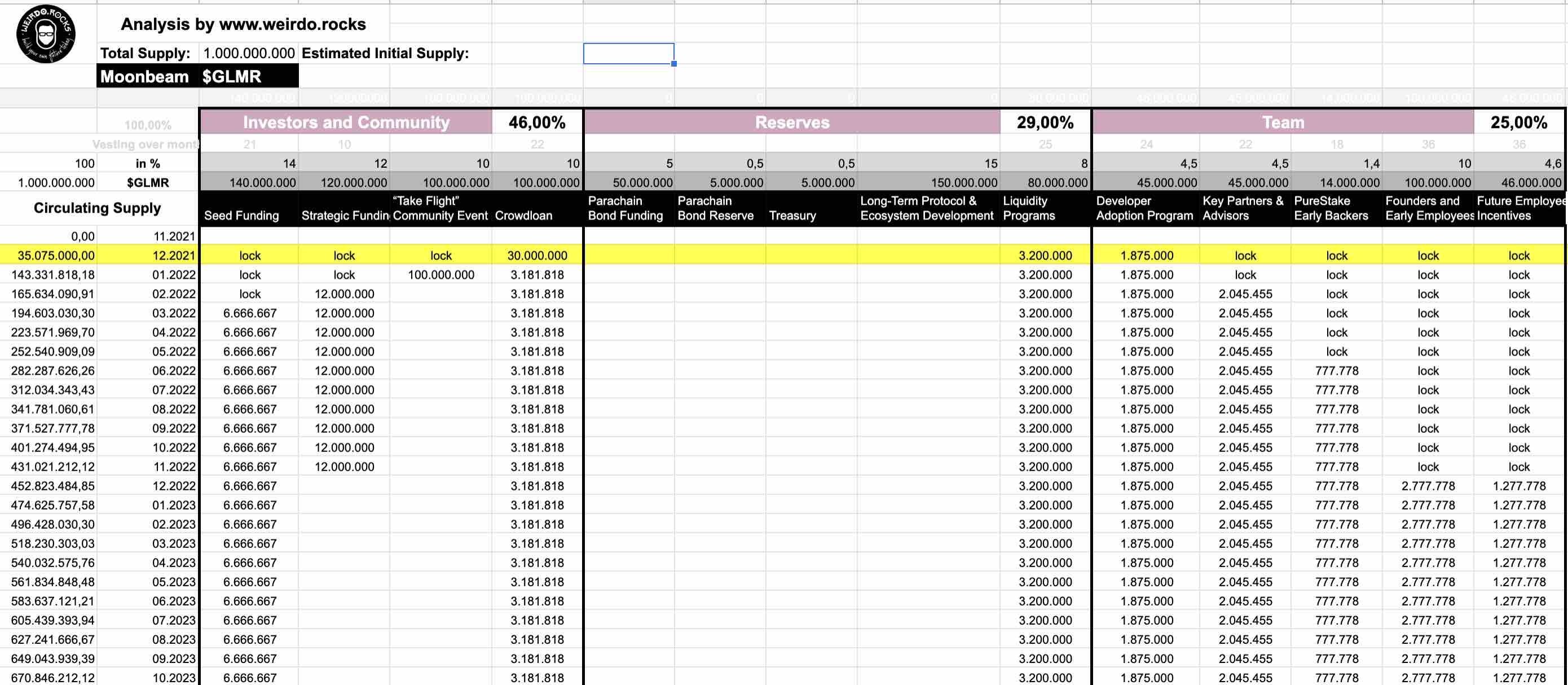Select the 1.000.000.000 cell left of '$GLMR' label
The width and height of the screenshot is (1568, 685).
pyautogui.click(x=49, y=183)
